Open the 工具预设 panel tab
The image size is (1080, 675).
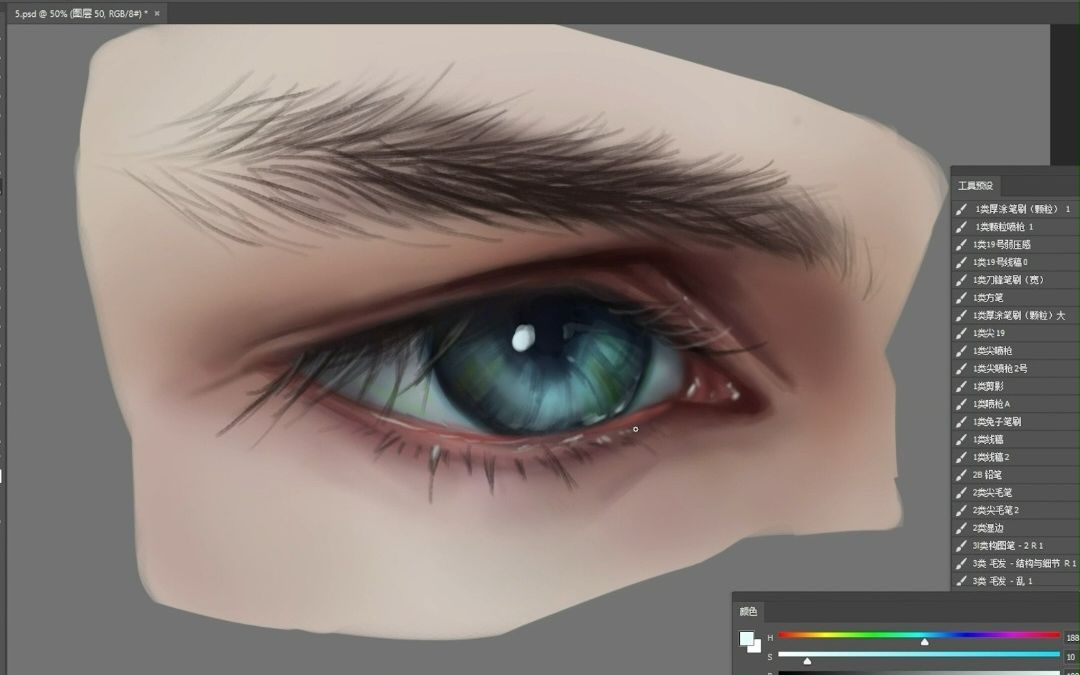pyautogui.click(x=975, y=186)
